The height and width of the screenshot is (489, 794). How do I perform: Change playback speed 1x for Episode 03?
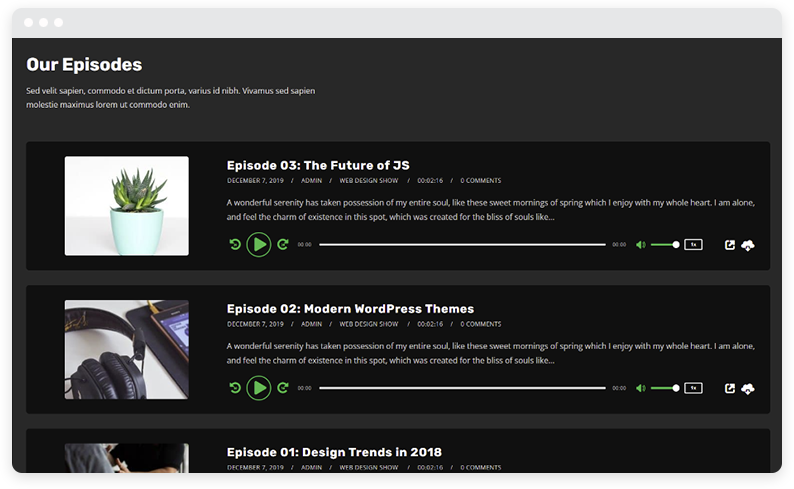(693, 244)
